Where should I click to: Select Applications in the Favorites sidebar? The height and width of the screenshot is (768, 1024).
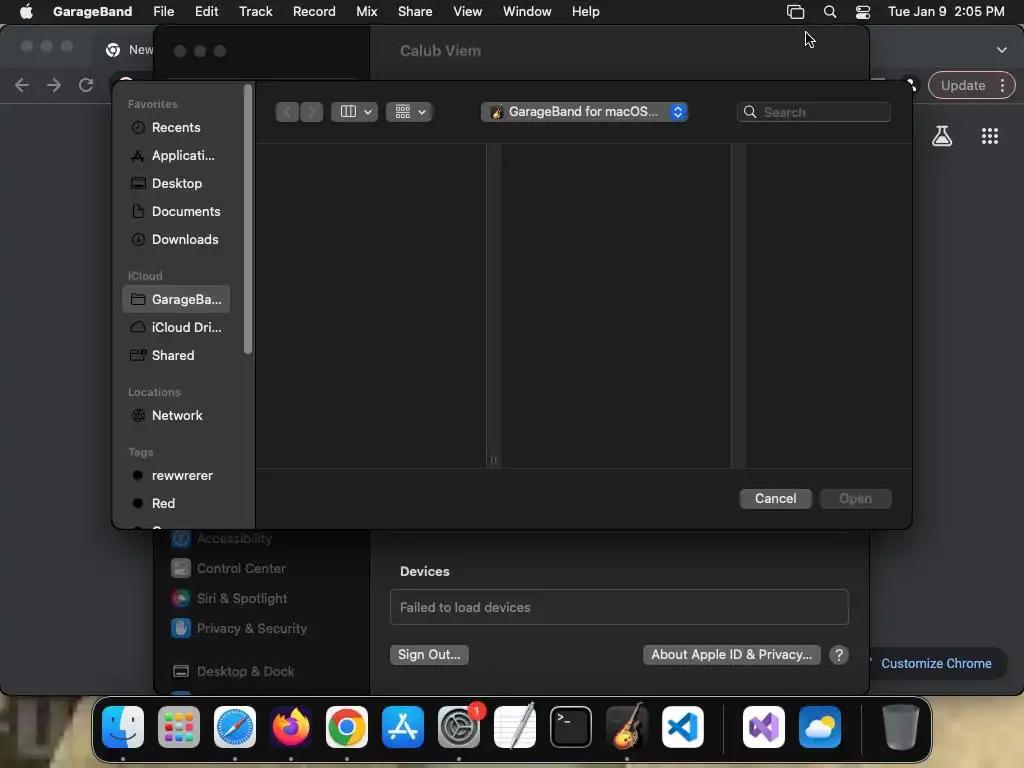click(175, 155)
